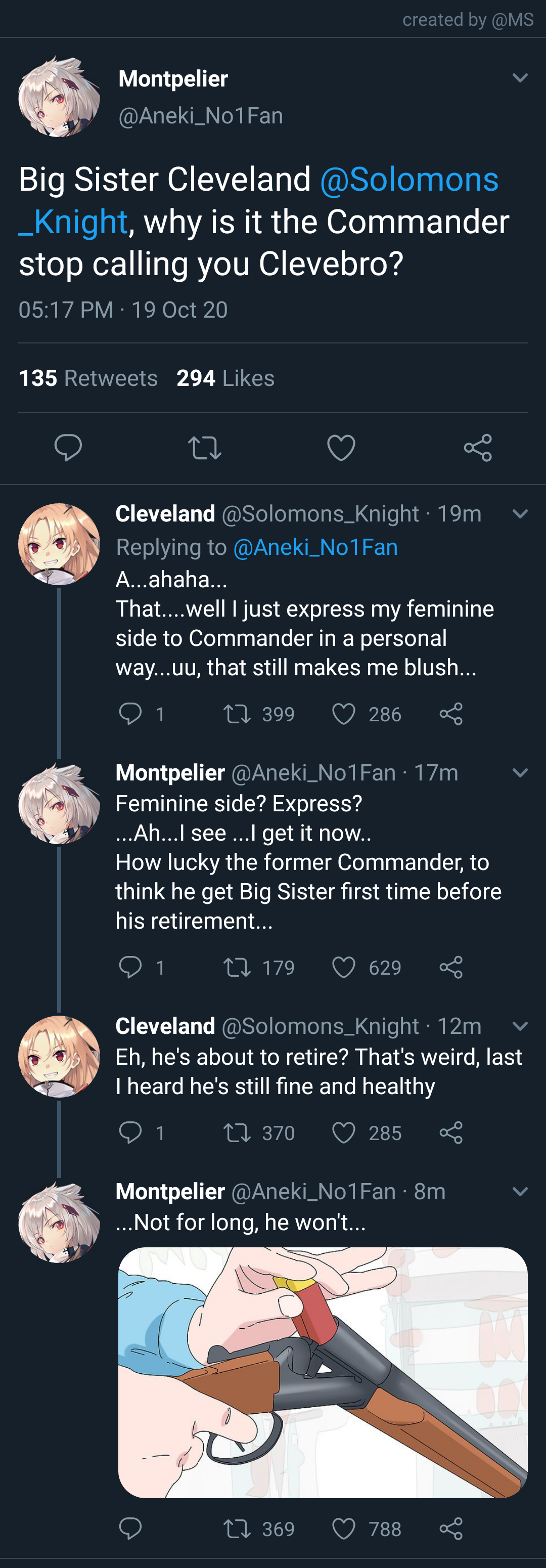This screenshot has height=1568, width=546.
Task: Open the shotgun loading image
Action: 323,1372
